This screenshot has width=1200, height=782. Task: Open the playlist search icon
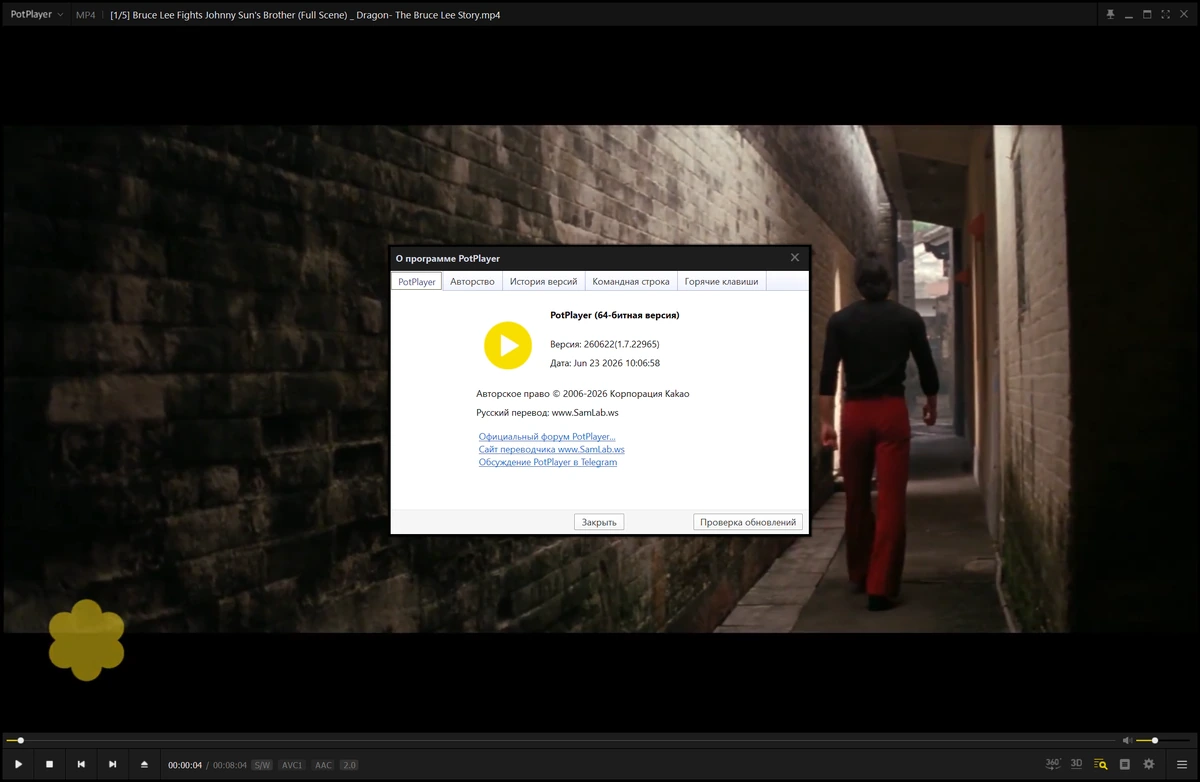coord(1100,764)
